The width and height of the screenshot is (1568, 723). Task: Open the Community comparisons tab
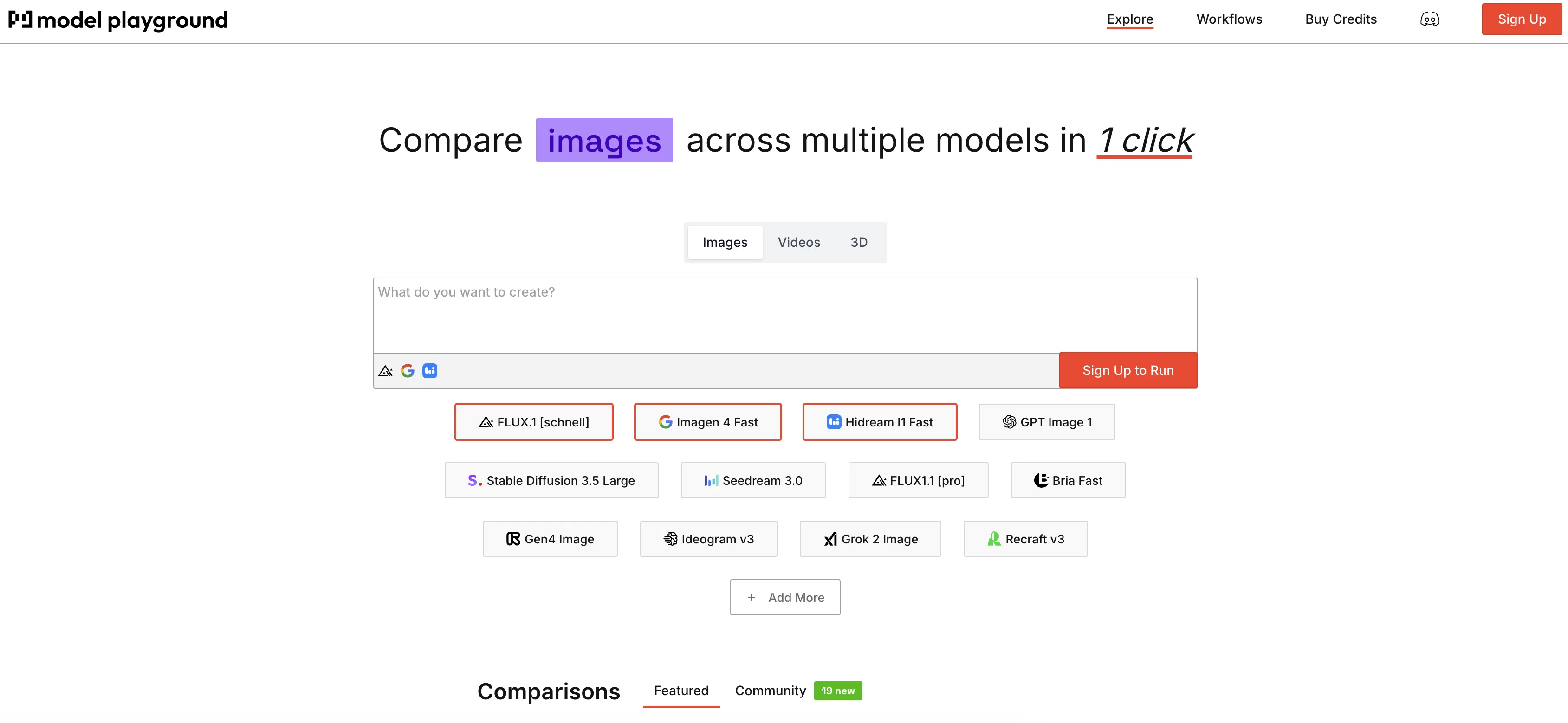pos(770,691)
